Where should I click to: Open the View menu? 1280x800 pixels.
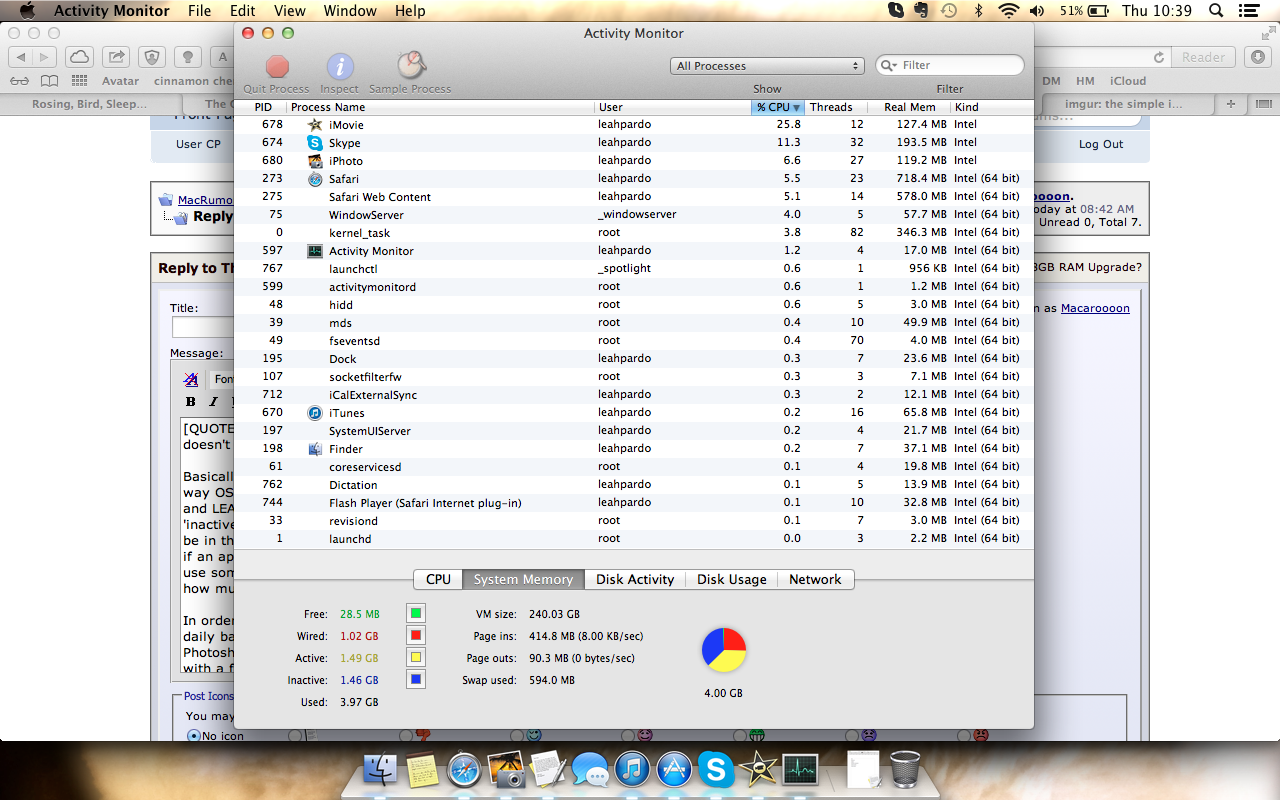[x=290, y=11]
